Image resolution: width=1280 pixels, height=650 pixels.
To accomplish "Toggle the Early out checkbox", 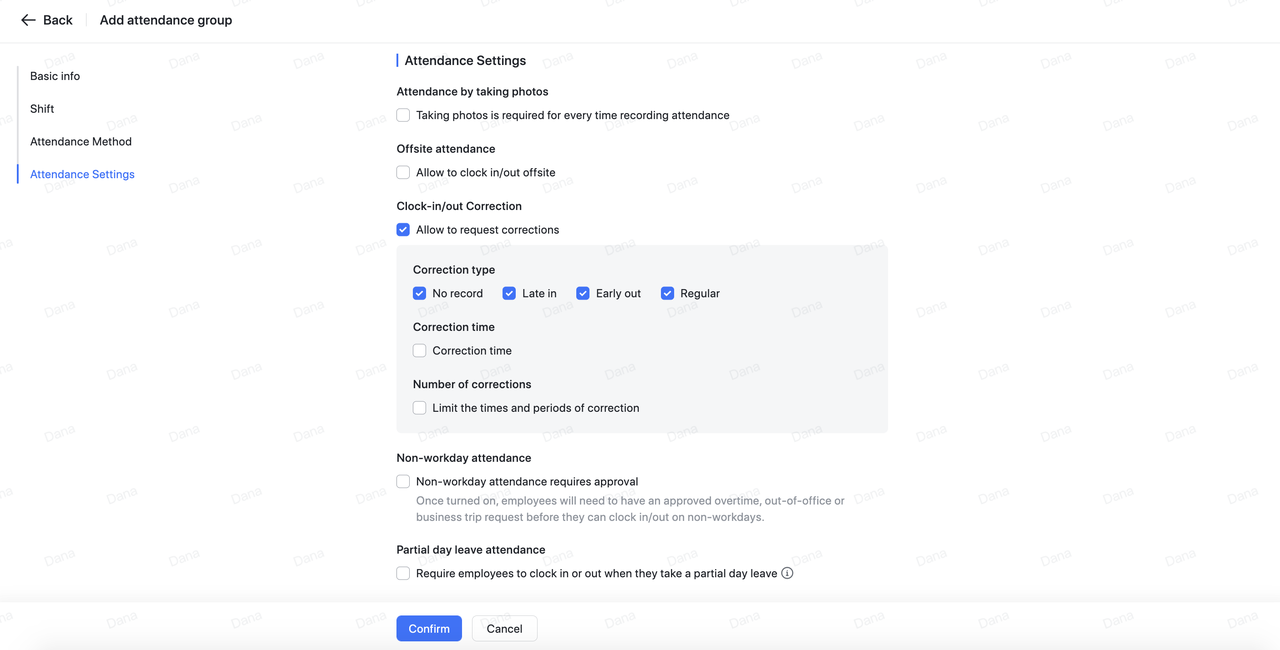I will coord(583,293).
